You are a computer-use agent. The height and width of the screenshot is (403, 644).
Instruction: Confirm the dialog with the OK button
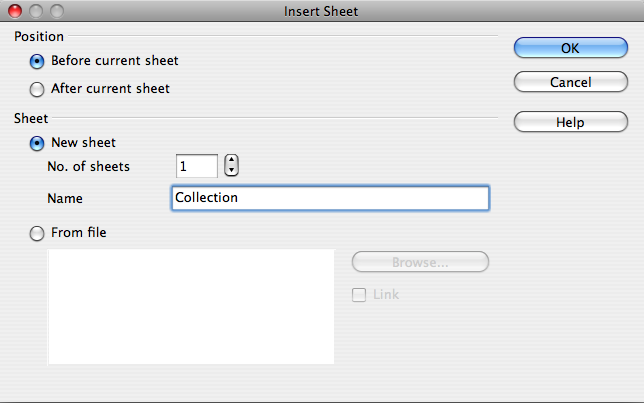[570, 48]
